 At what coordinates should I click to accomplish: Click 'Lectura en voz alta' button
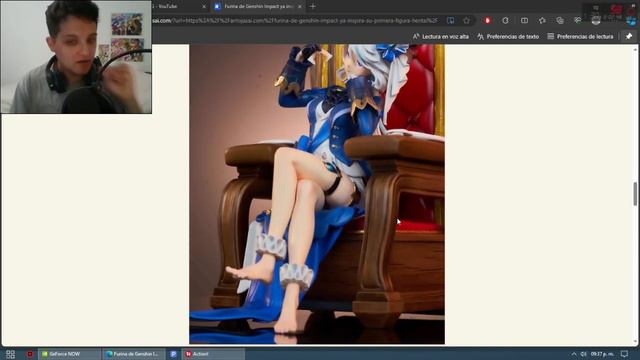tap(440, 37)
